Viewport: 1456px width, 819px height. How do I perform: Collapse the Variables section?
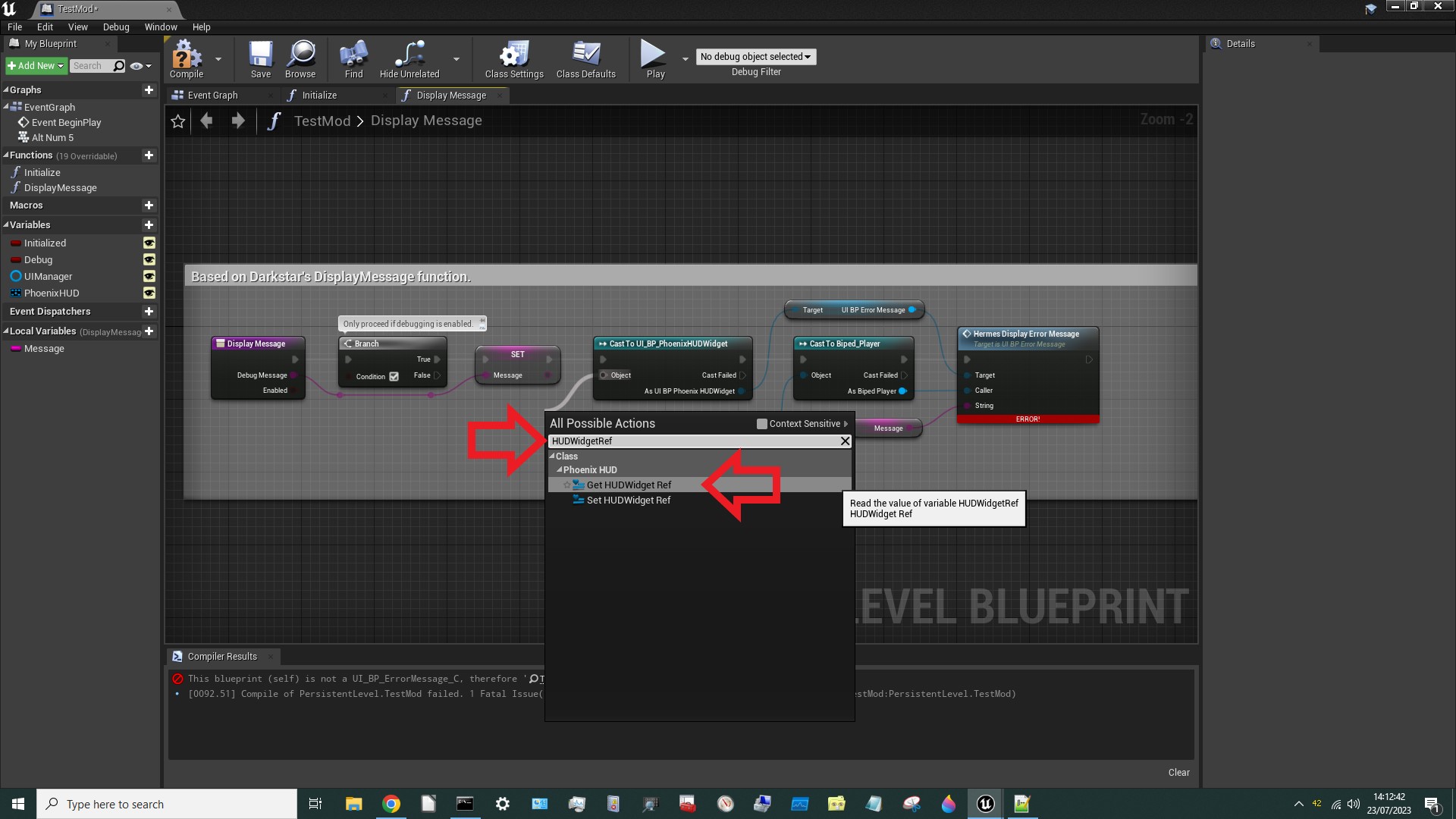pos(6,225)
